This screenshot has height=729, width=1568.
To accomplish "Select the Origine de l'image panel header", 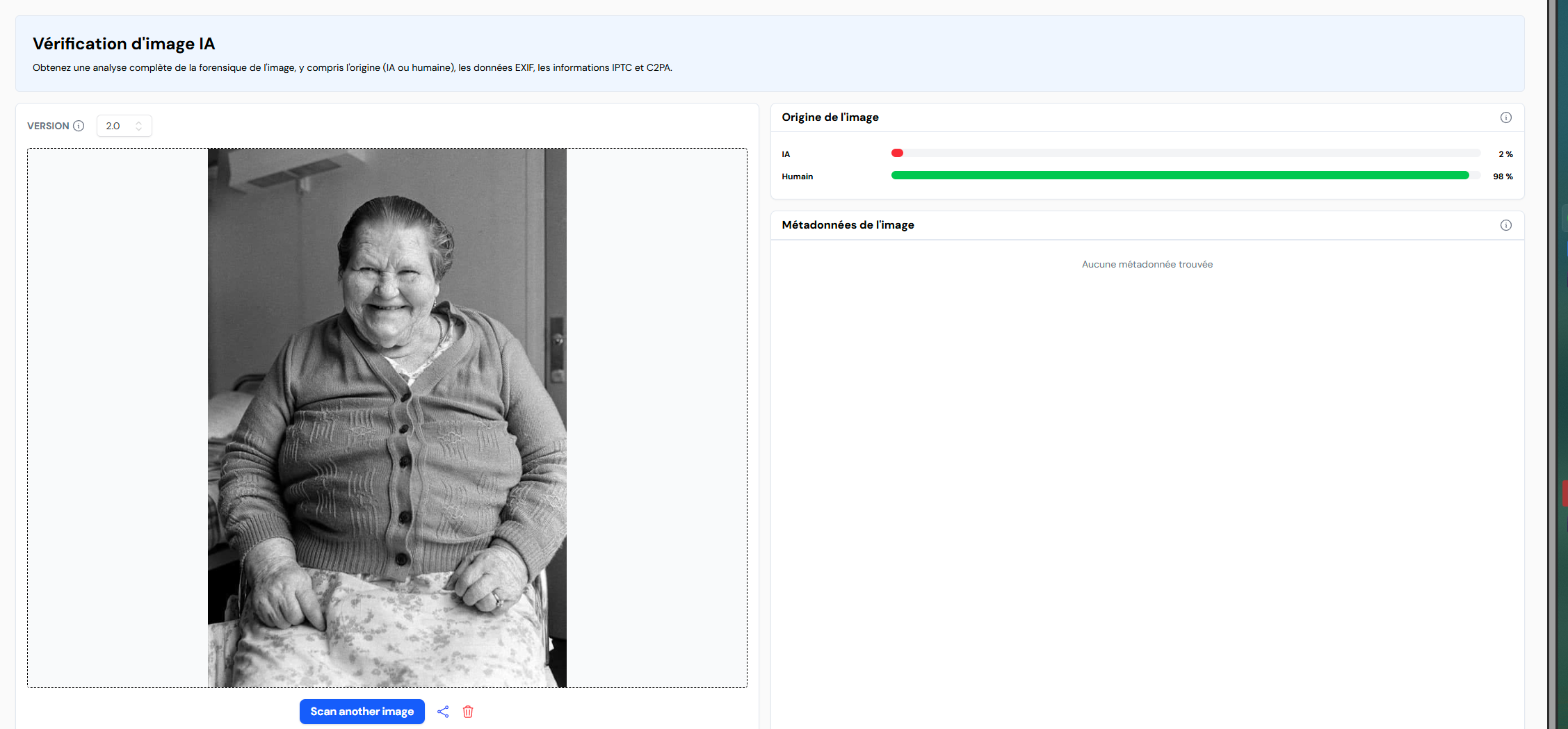I will click(830, 117).
